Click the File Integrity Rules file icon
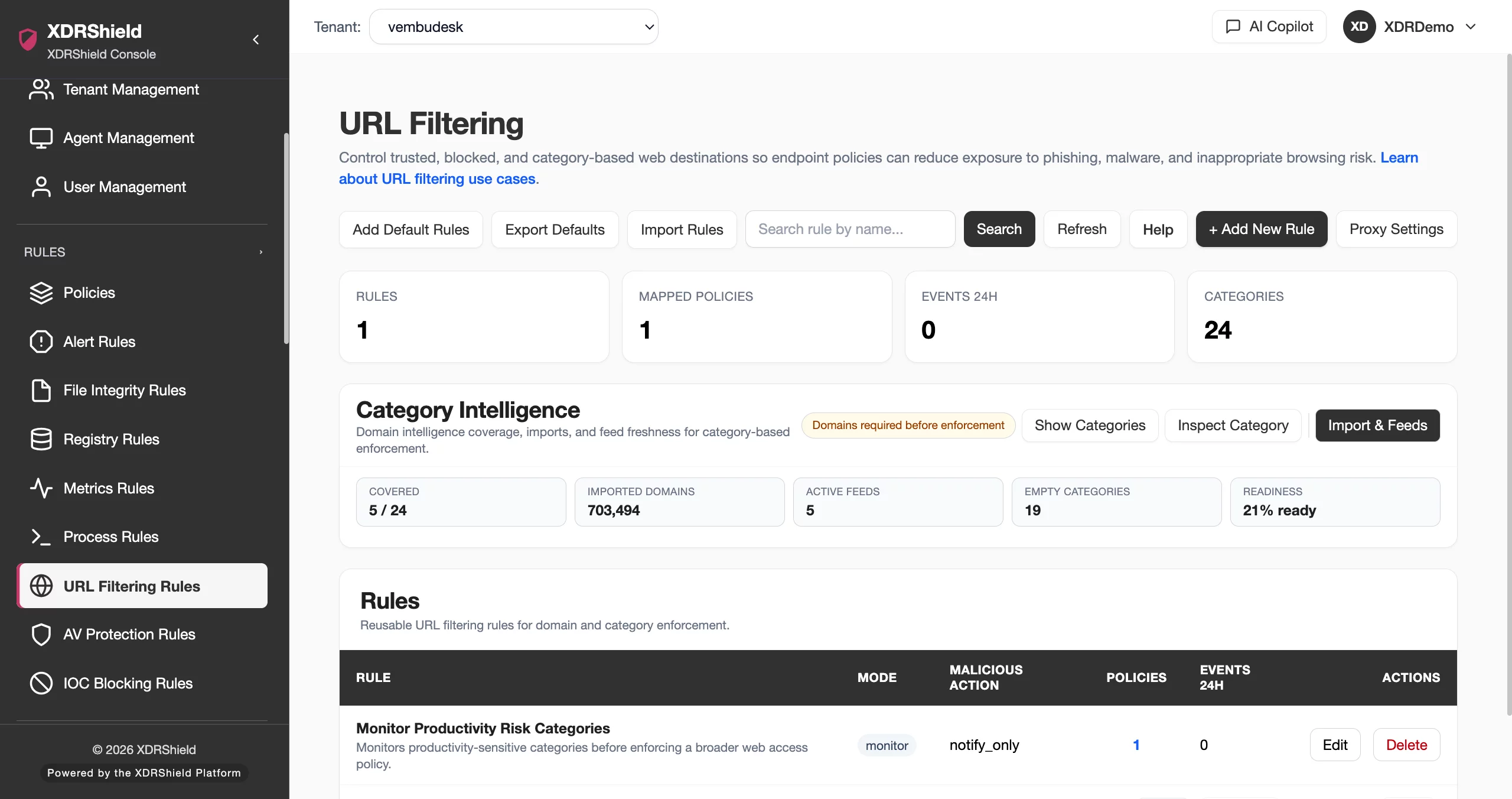This screenshot has height=799, width=1512. click(41, 391)
